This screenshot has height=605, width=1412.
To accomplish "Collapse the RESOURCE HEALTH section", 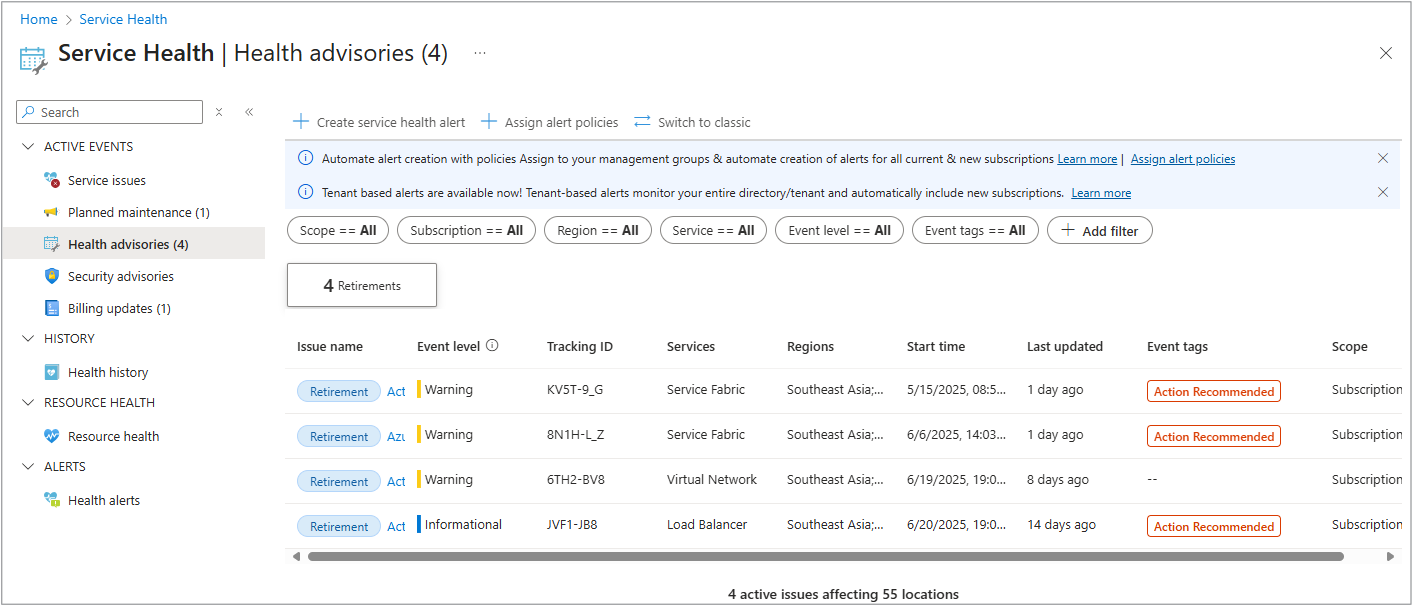I will pyautogui.click(x=28, y=403).
